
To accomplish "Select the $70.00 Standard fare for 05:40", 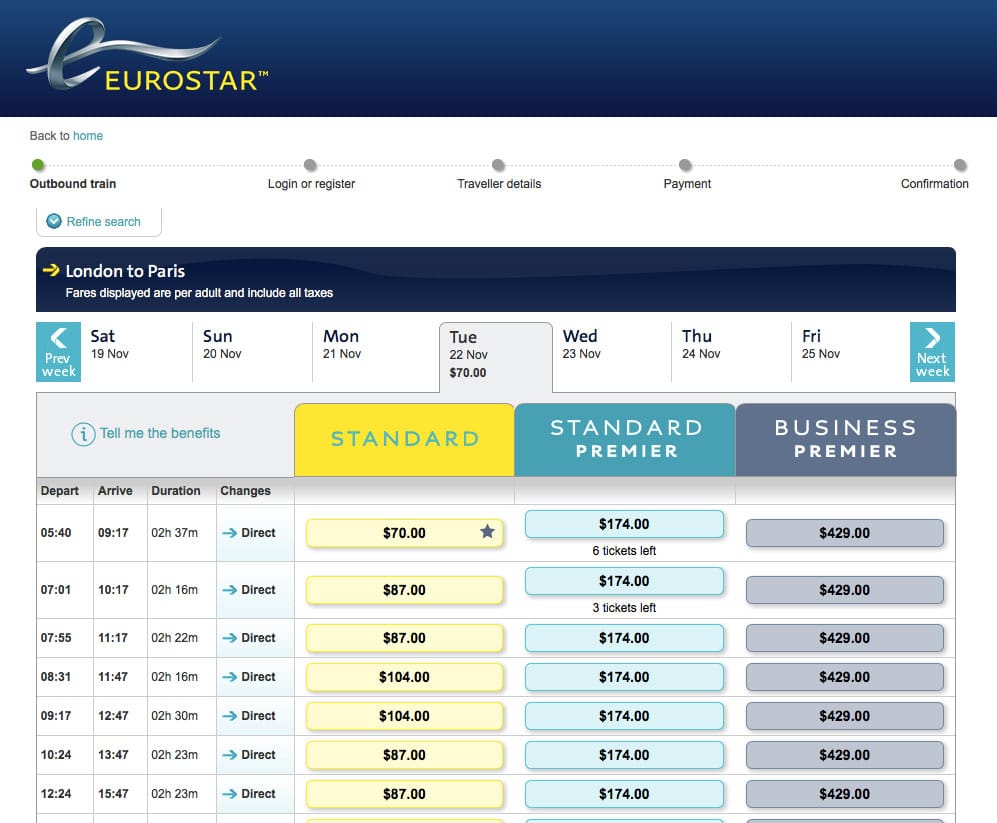I will point(404,532).
